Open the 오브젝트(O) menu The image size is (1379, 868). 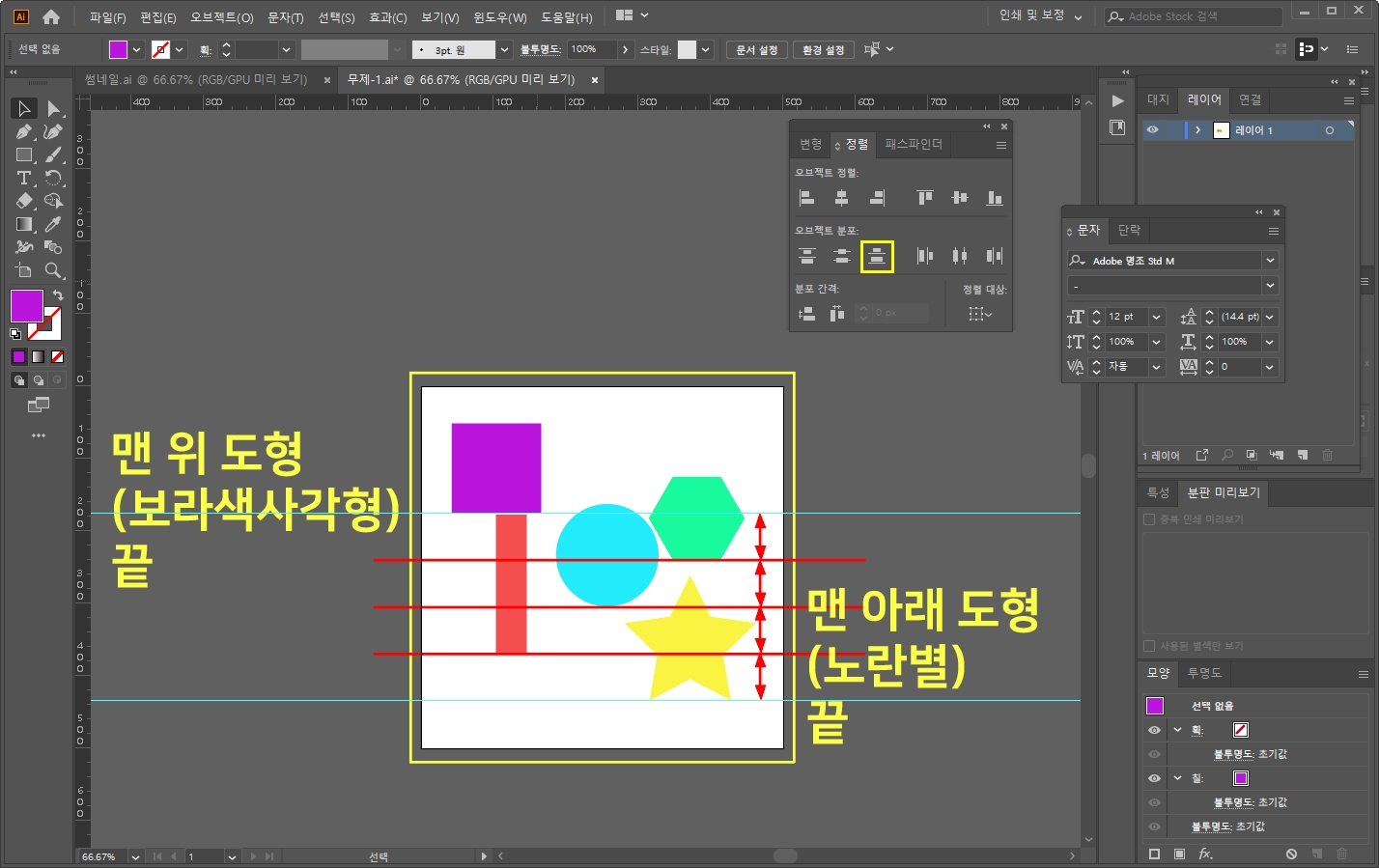[x=221, y=17]
